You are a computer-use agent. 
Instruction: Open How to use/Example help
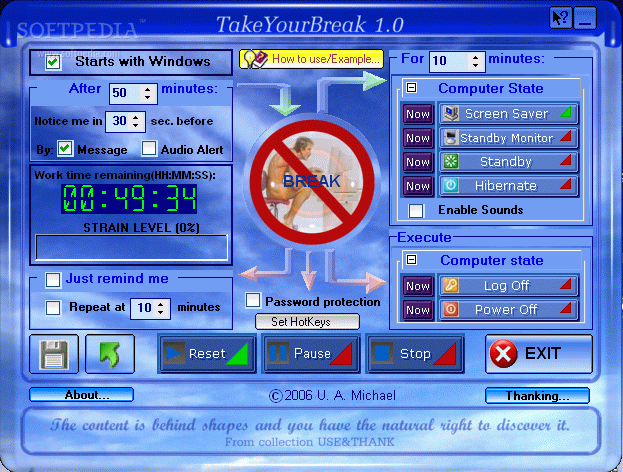pyautogui.click(x=312, y=59)
